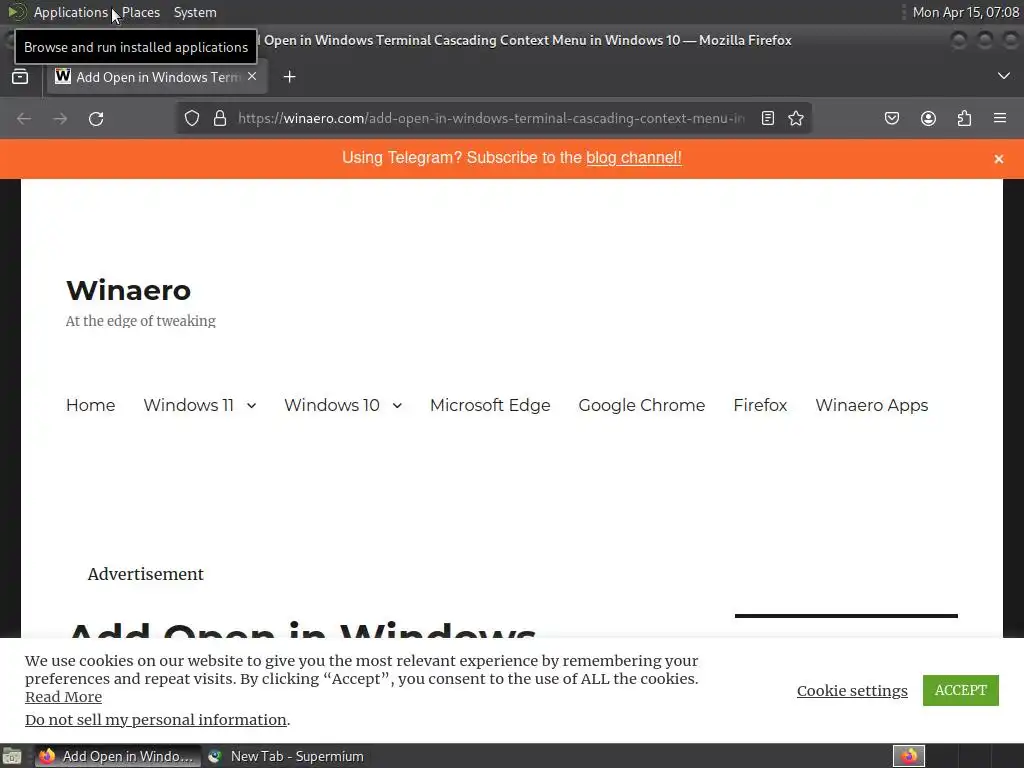Save page to Pocket
The image size is (1024, 768).
(892, 118)
